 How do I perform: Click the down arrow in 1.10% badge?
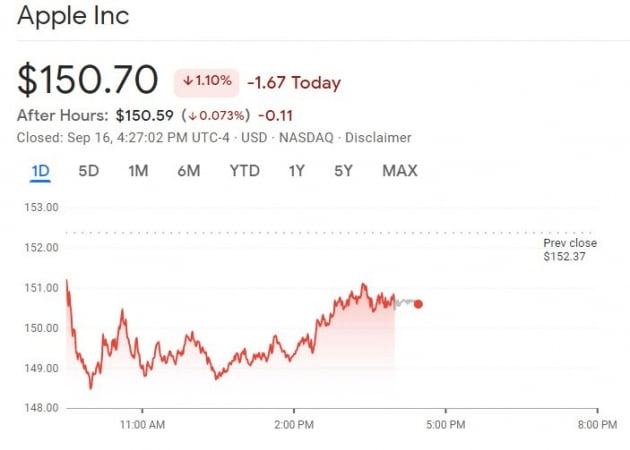(x=188, y=82)
